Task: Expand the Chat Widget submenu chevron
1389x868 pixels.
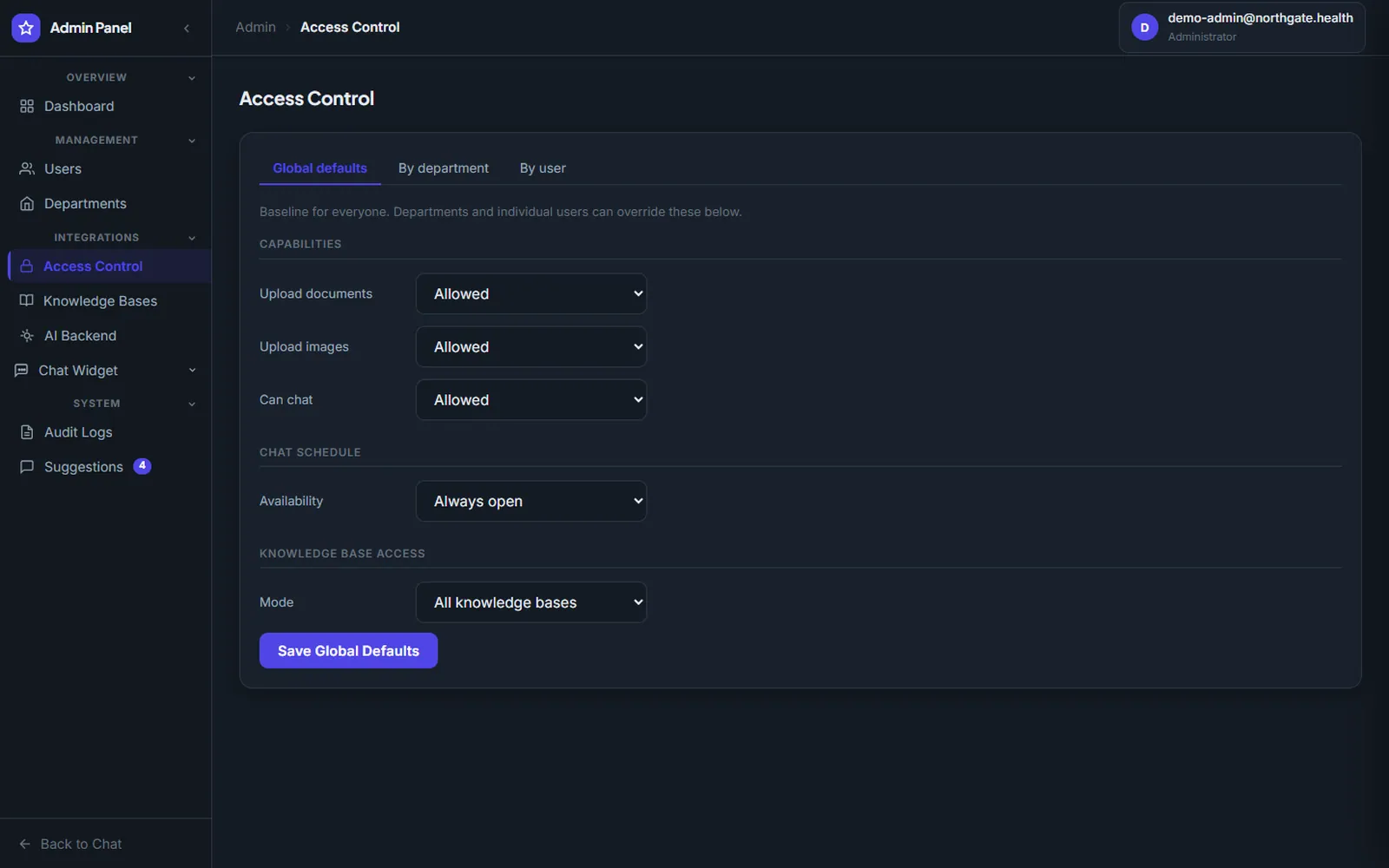Action: (192, 370)
